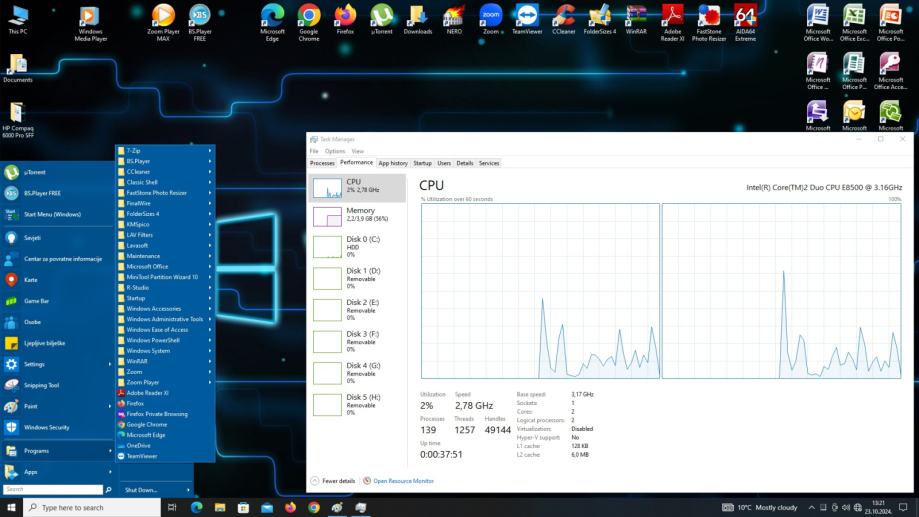
Task: Switch to the Services tab
Action: (489, 164)
